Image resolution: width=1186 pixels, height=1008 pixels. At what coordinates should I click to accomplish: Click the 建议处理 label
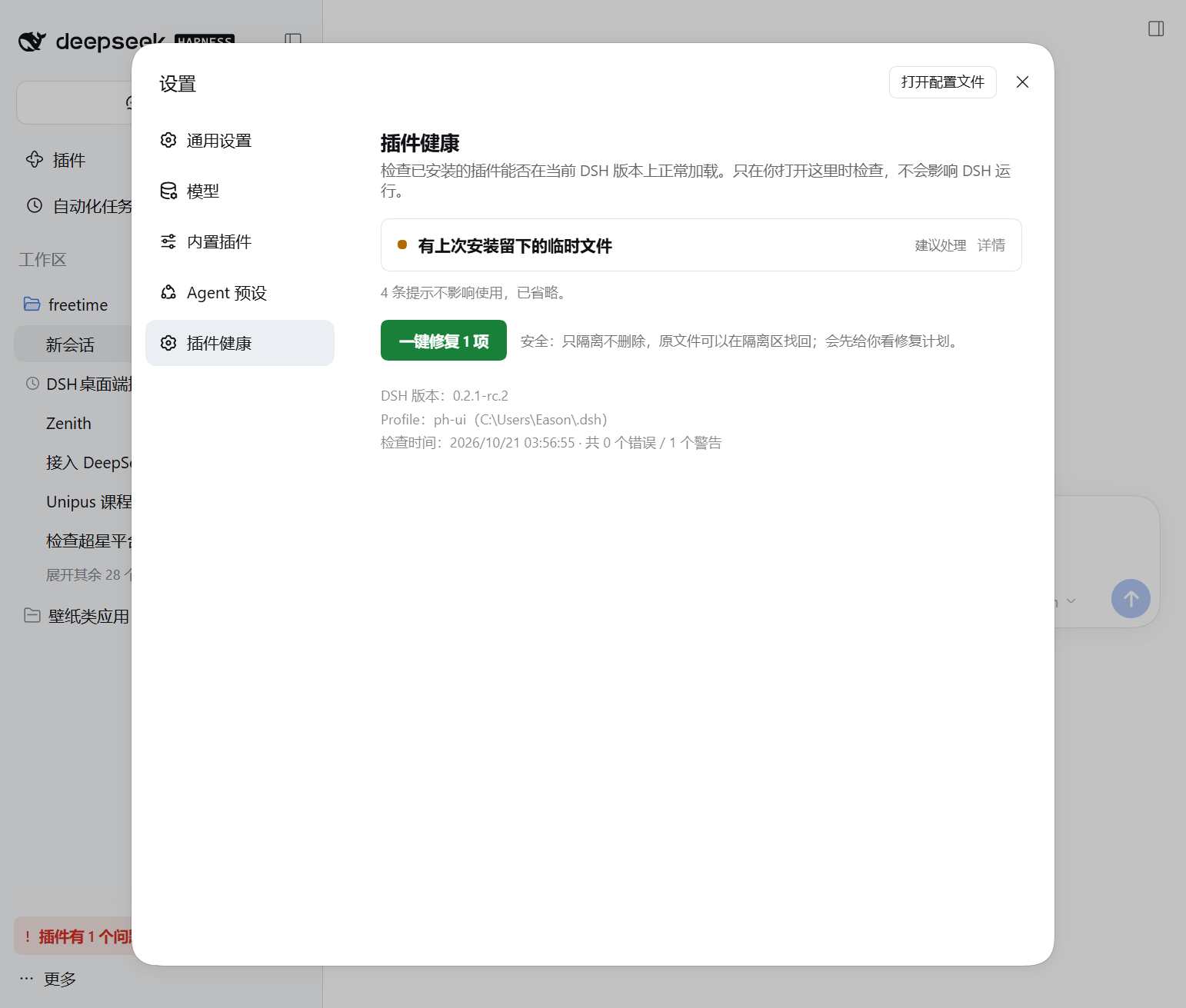tap(941, 245)
